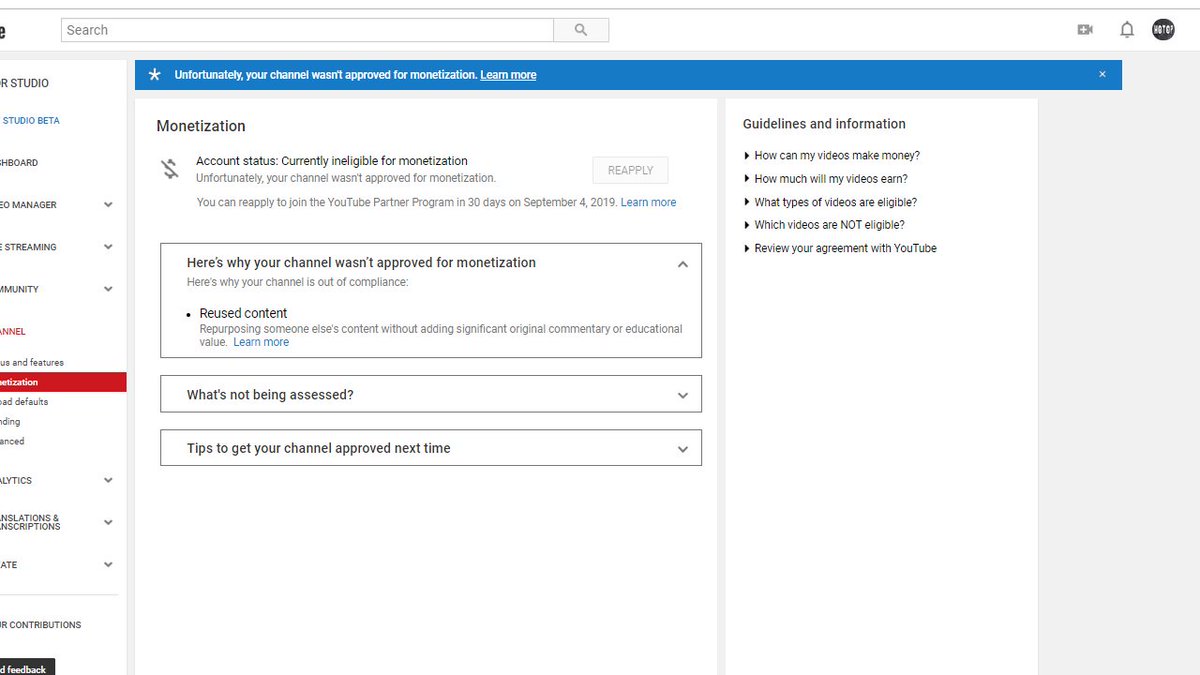Click the Account status ineligible text

pyautogui.click(x=332, y=161)
